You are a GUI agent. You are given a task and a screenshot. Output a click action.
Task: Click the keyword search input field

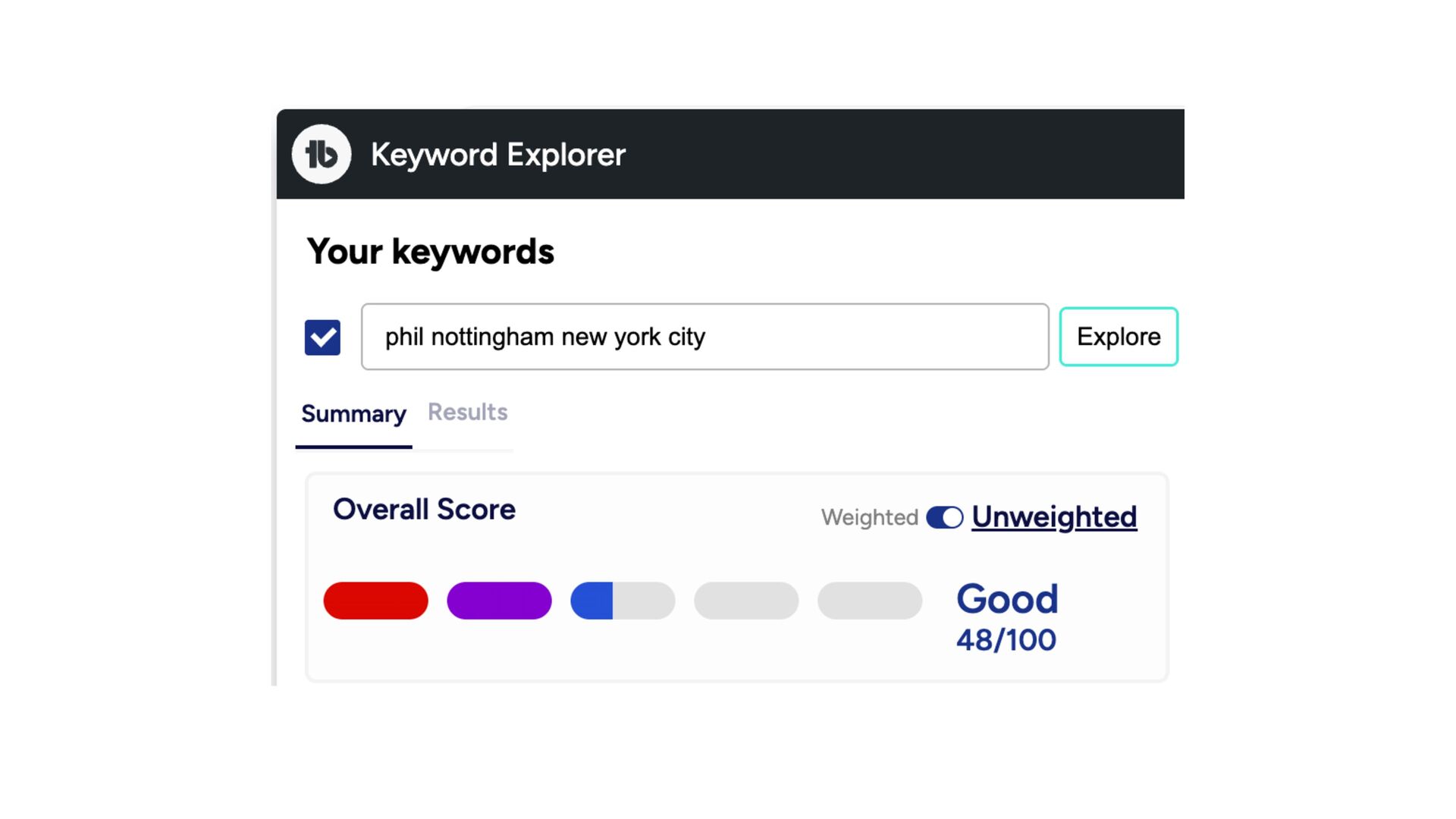click(704, 337)
